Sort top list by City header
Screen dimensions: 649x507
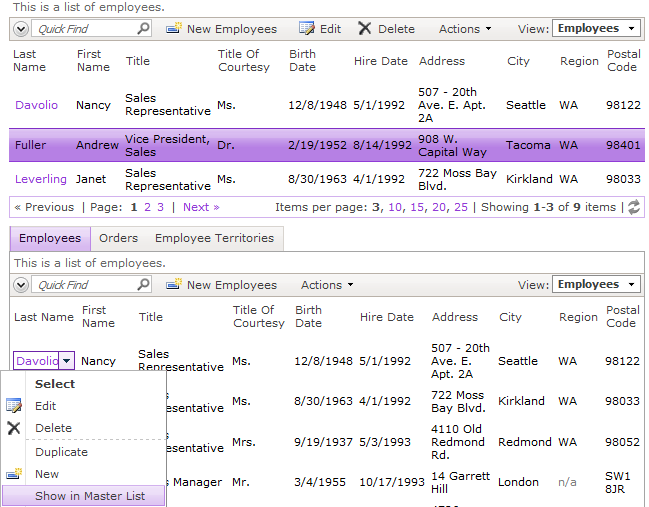(x=518, y=61)
